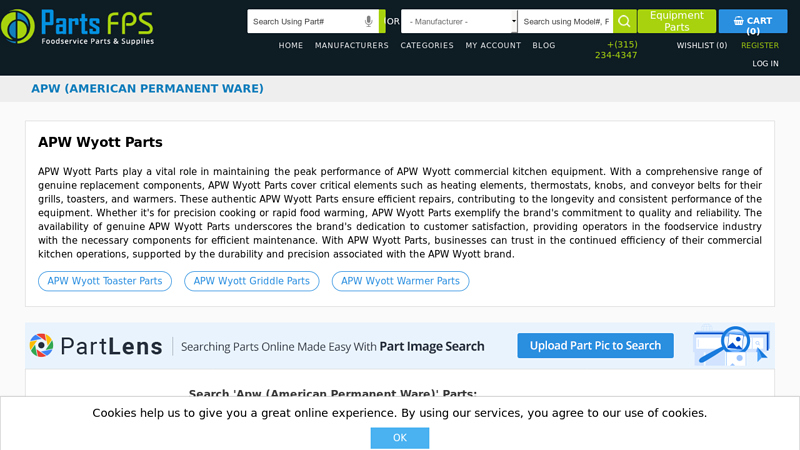
Task: Click APW (American Permanent Ware) breadcrumb heading
Action: point(147,89)
